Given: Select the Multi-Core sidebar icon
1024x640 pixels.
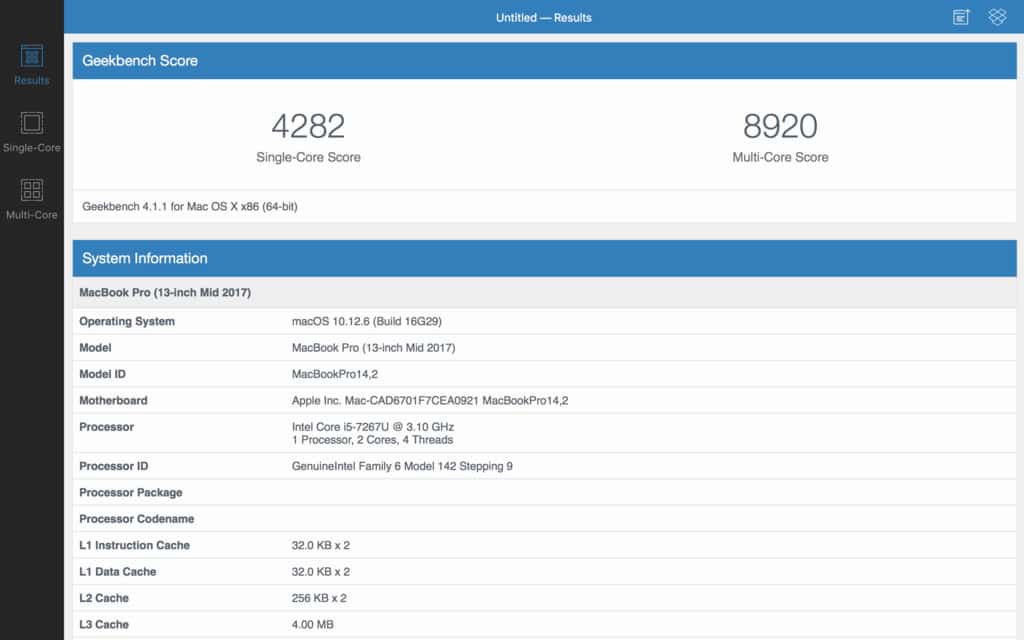Looking at the screenshot, I should [31, 190].
